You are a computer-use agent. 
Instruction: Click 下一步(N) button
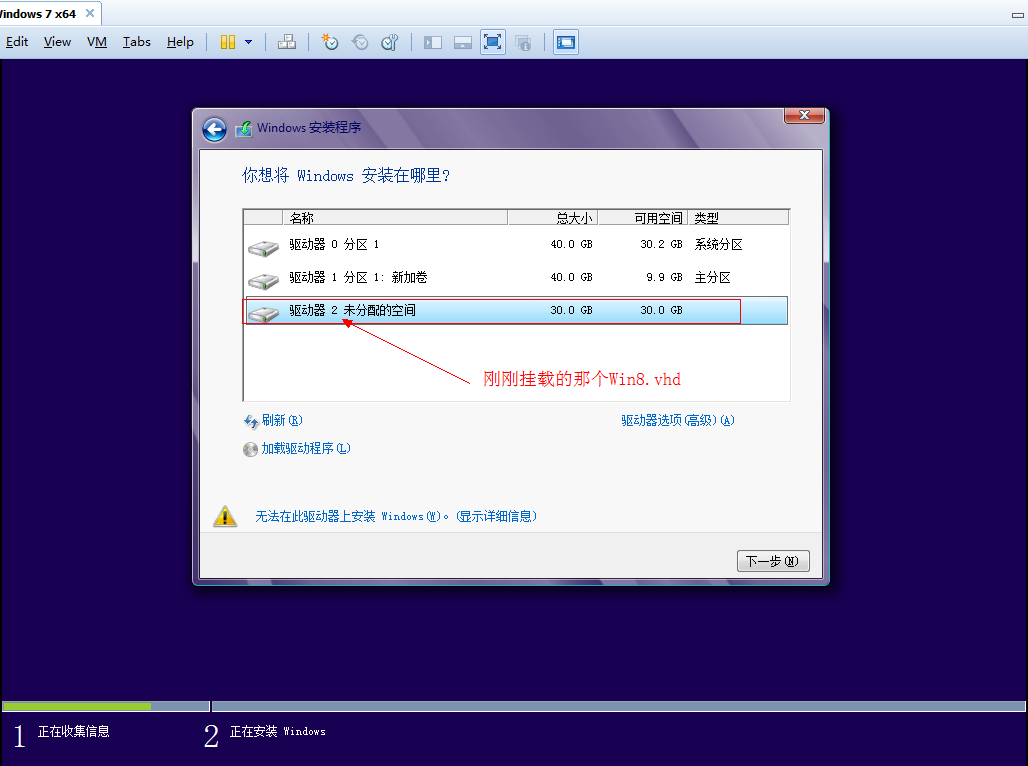pos(773,561)
